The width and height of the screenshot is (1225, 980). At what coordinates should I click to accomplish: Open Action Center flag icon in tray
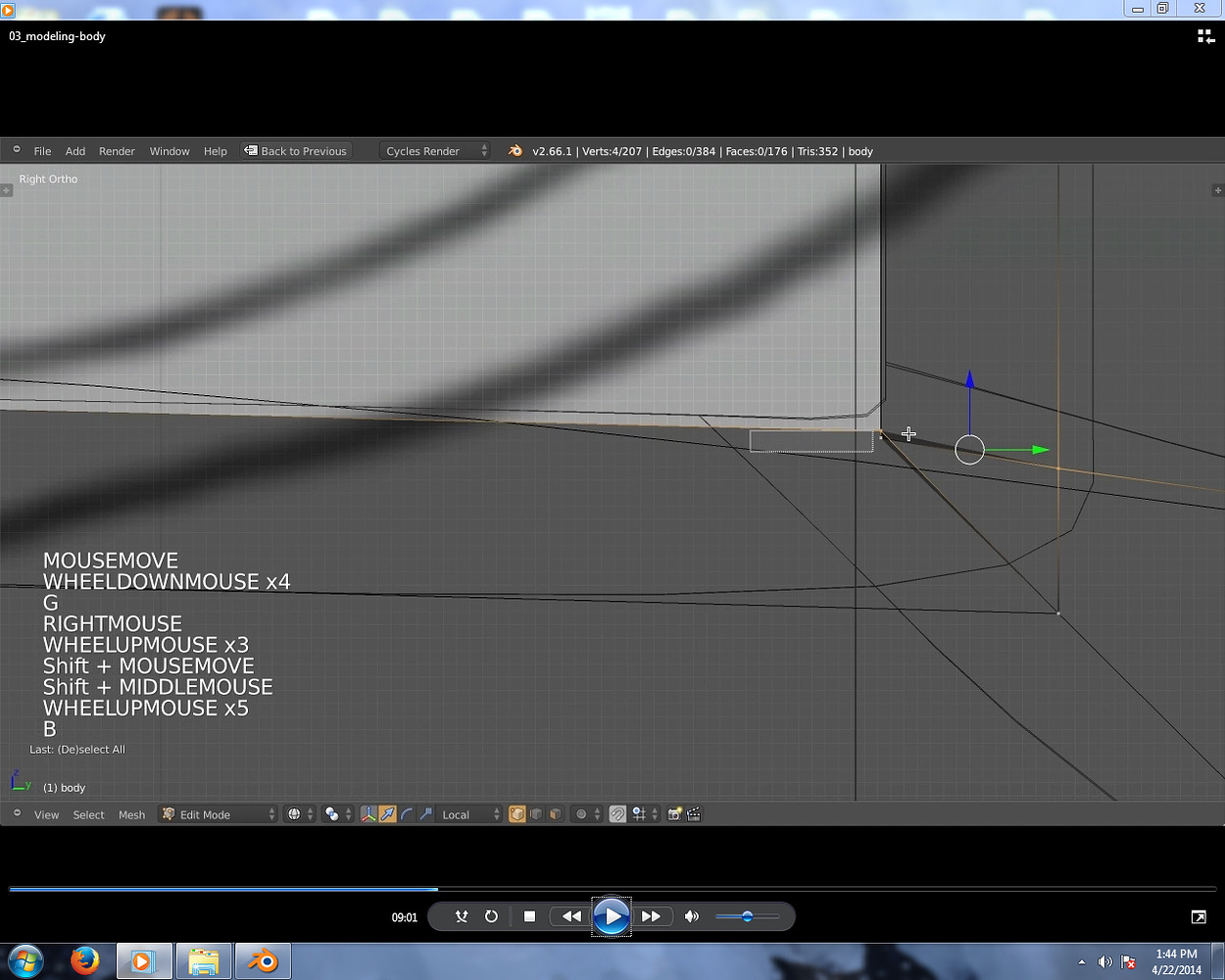click(x=1128, y=962)
